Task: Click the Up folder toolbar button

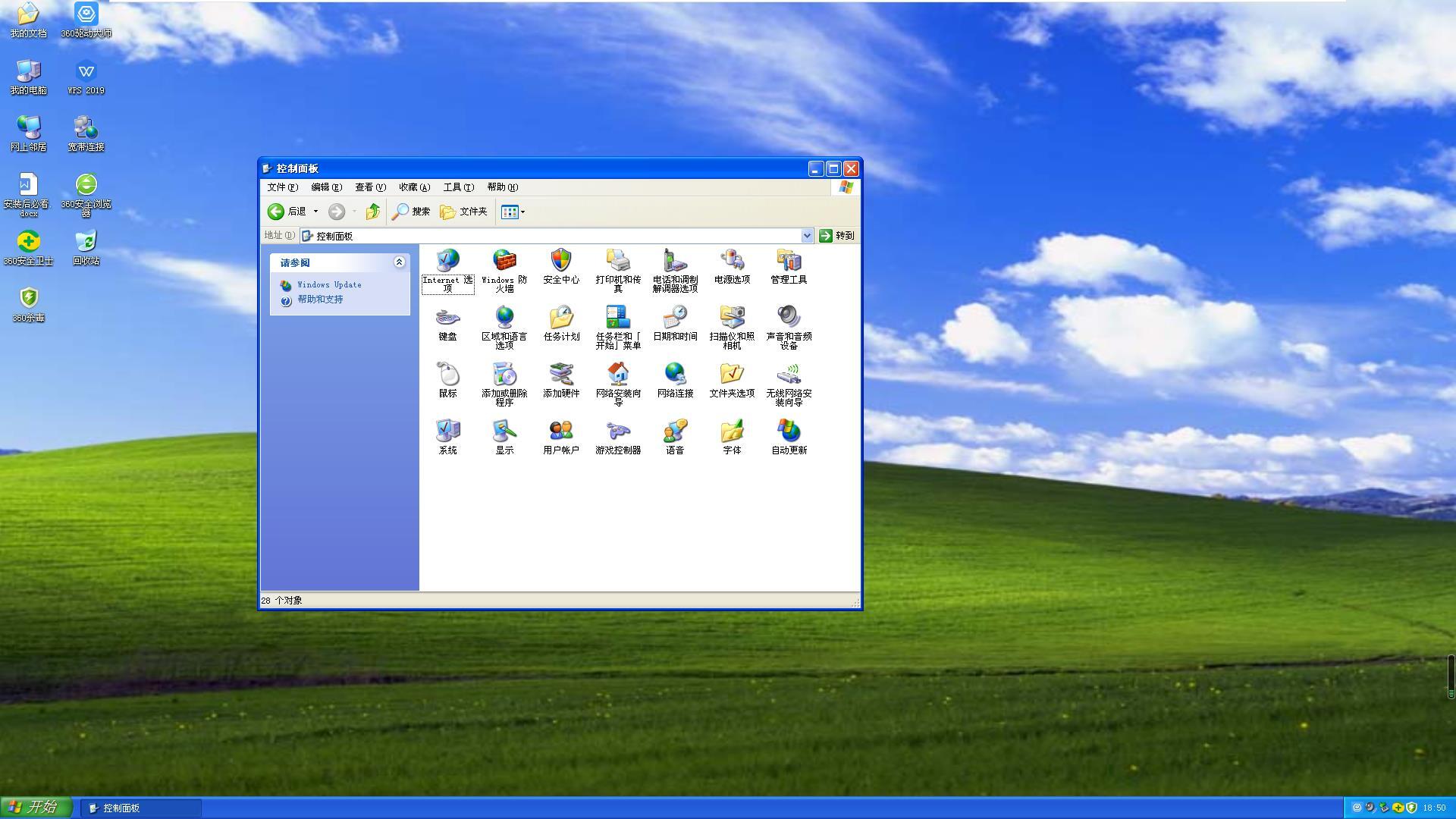Action: tap(372, 212)
